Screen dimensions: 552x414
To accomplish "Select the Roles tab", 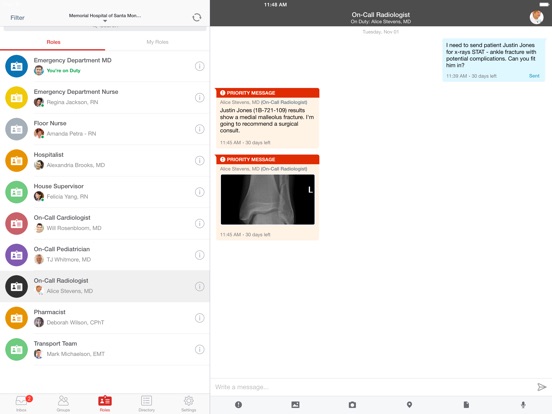I will coord(53,42).
